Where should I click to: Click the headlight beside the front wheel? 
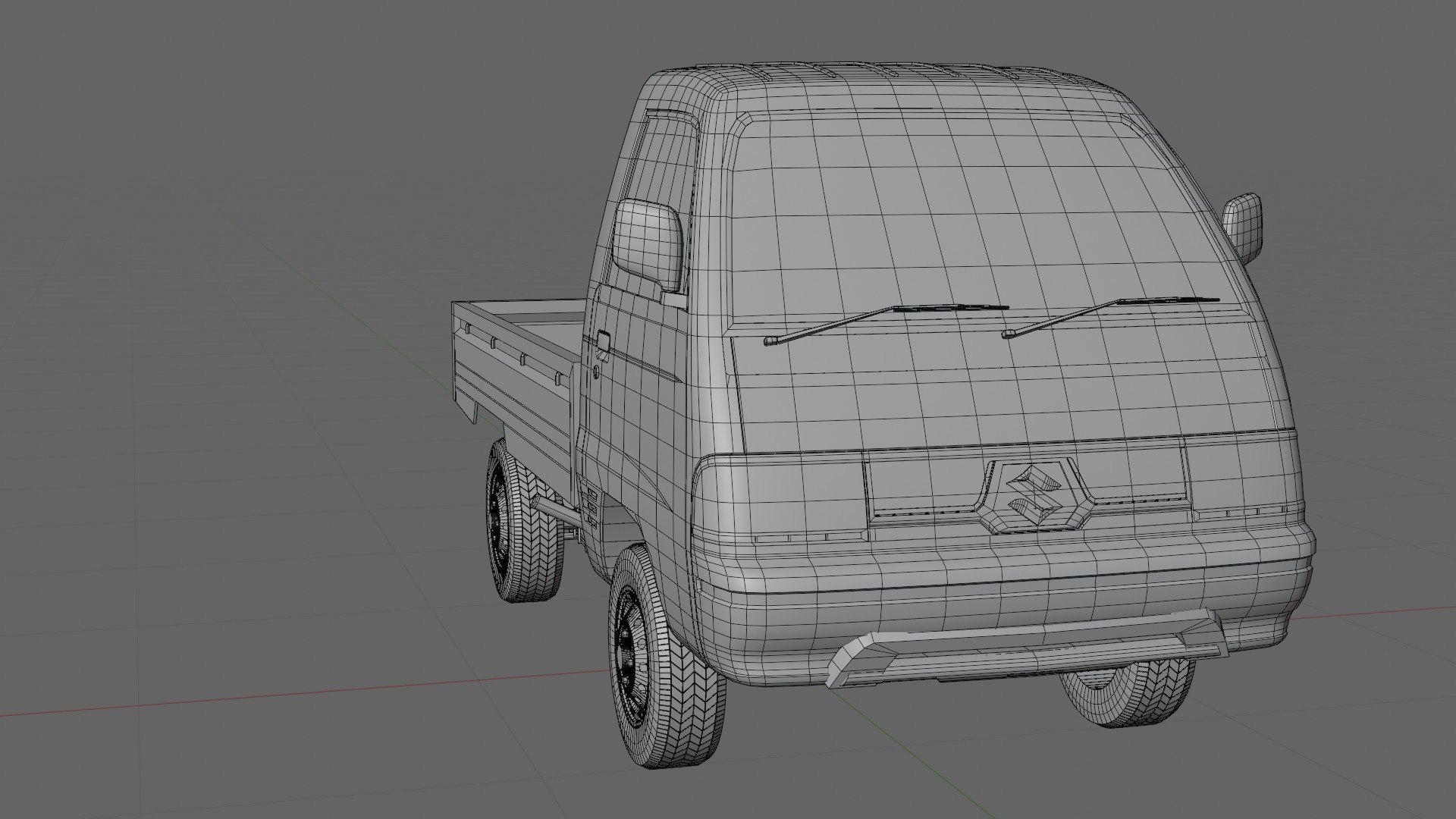(x=780, y=497)
